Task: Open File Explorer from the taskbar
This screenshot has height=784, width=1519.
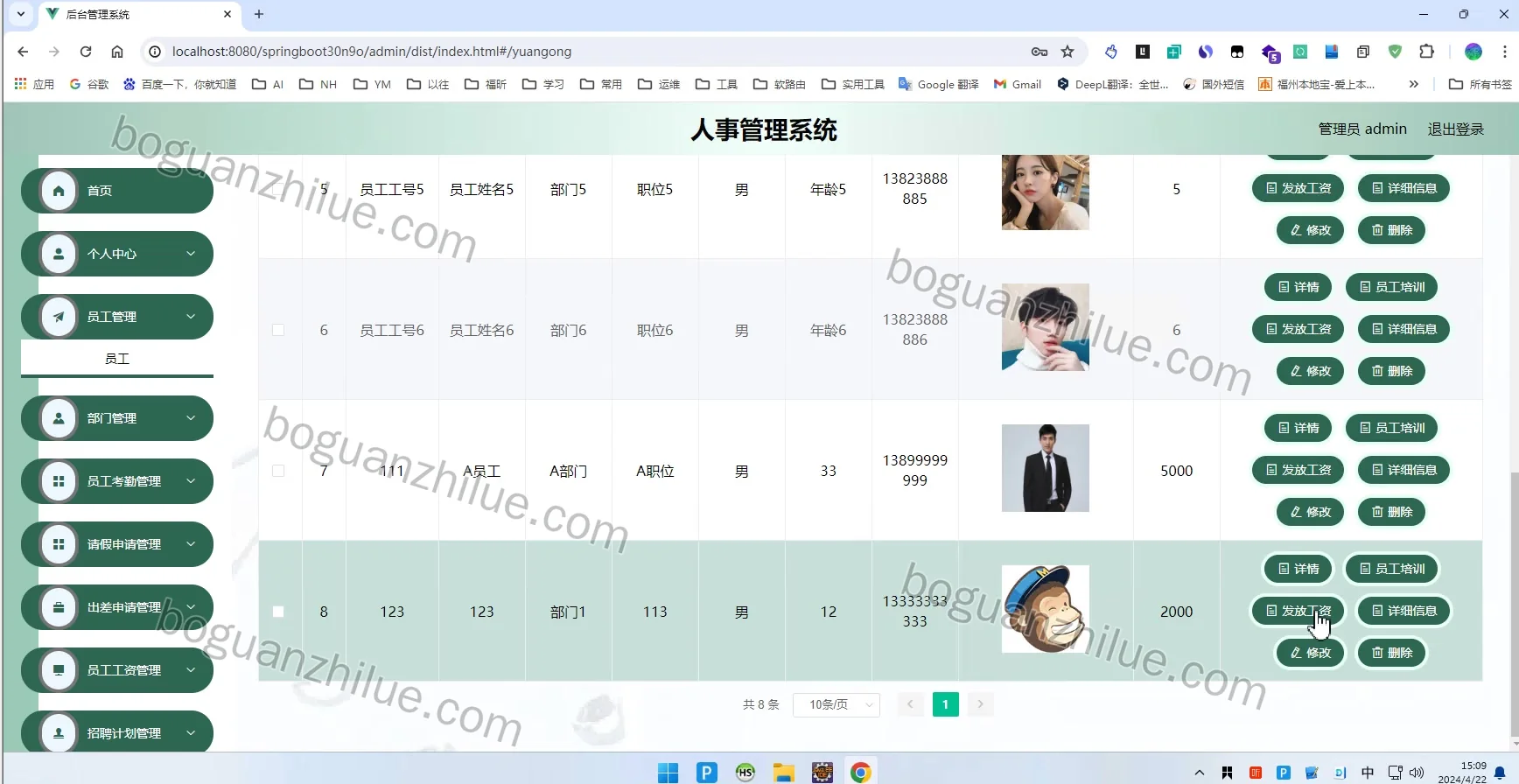Action: [x=783, y=773]
